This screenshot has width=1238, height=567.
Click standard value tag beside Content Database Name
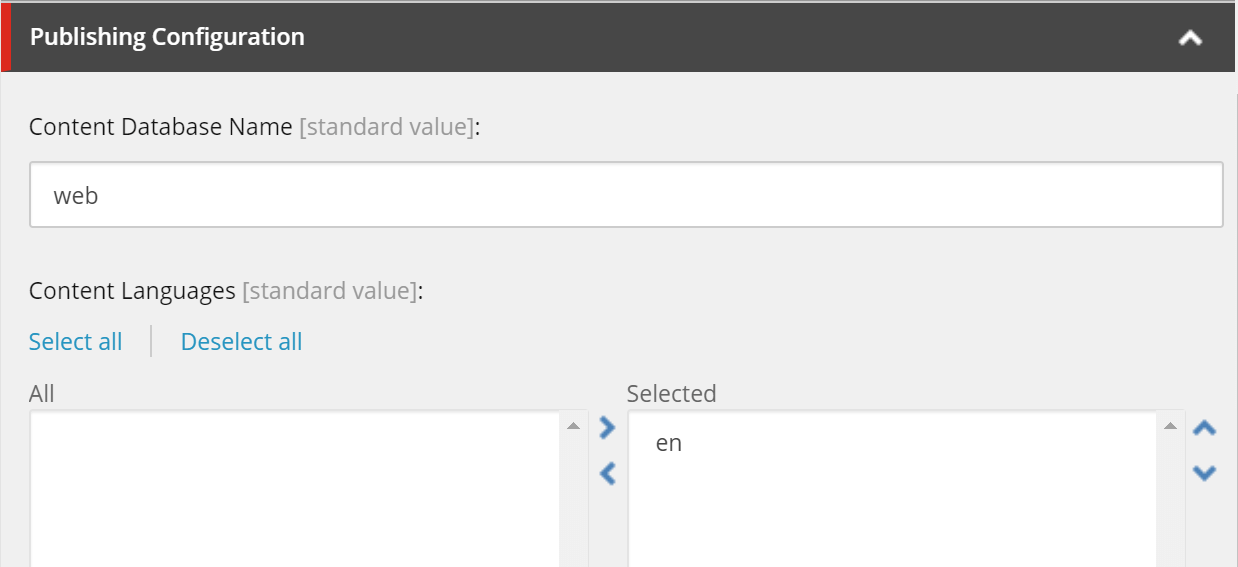pyautogui.click(x=386, y=128)
